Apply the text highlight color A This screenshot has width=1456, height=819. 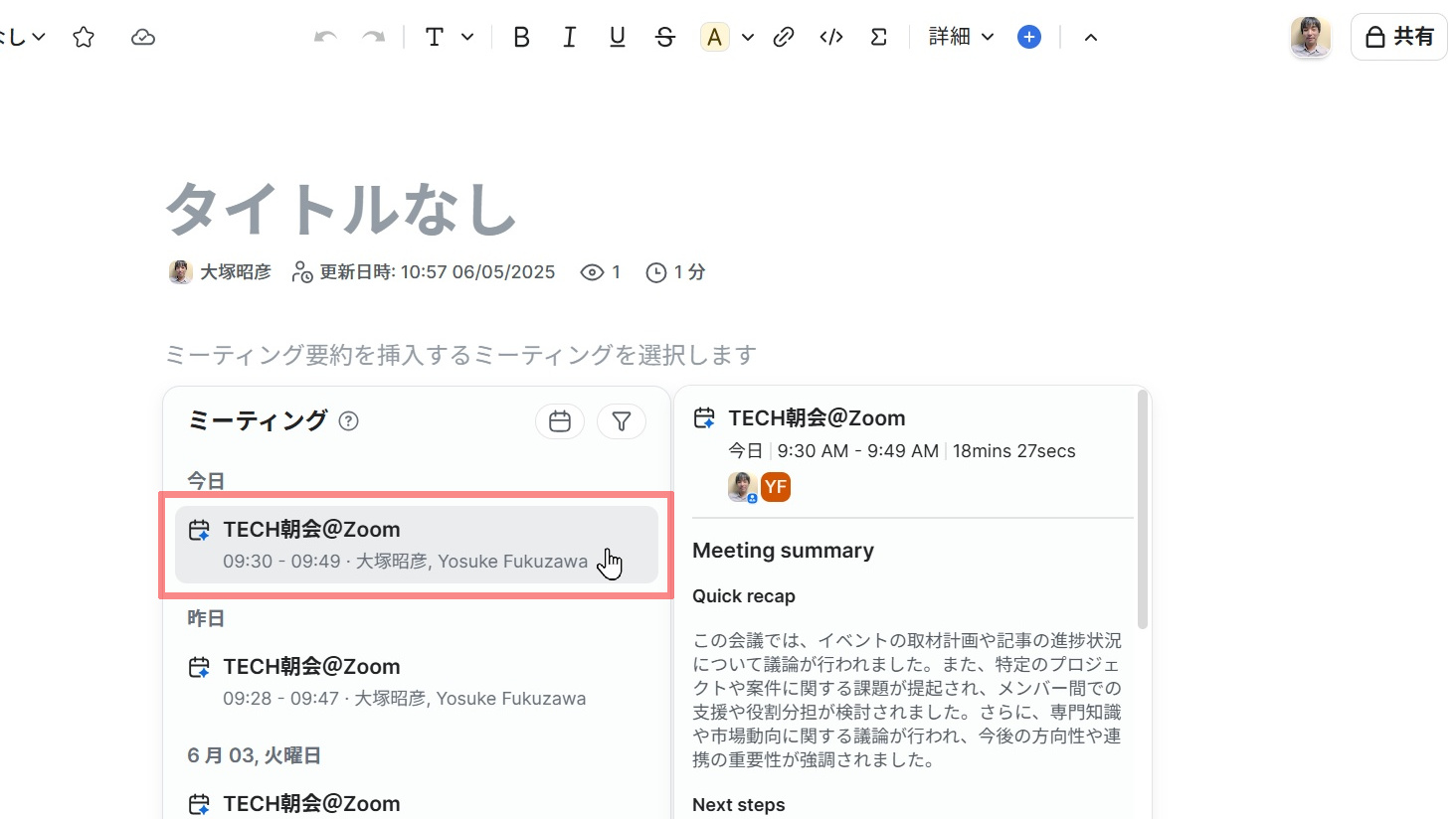(714, 37)
